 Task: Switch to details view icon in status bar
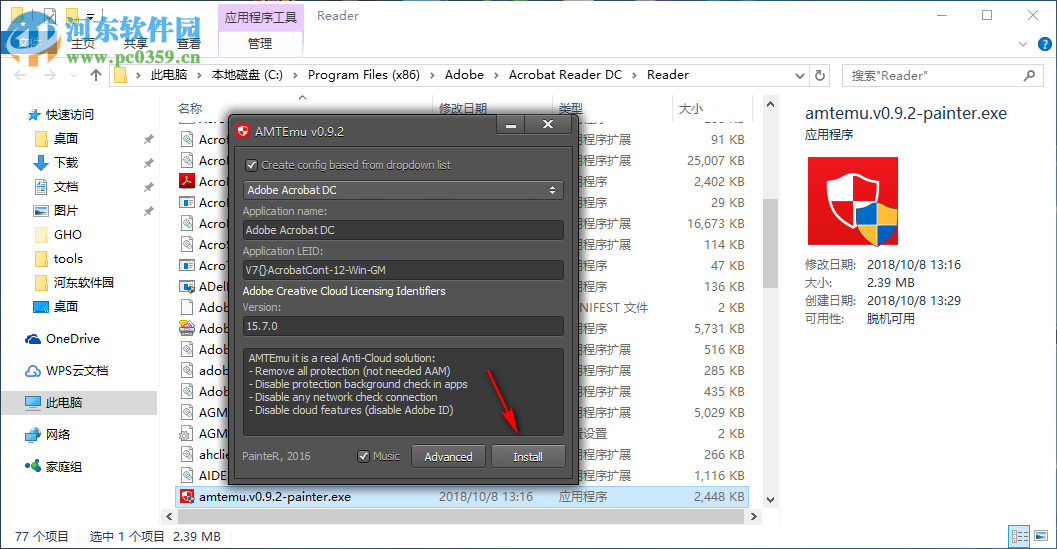[1019, 536]
